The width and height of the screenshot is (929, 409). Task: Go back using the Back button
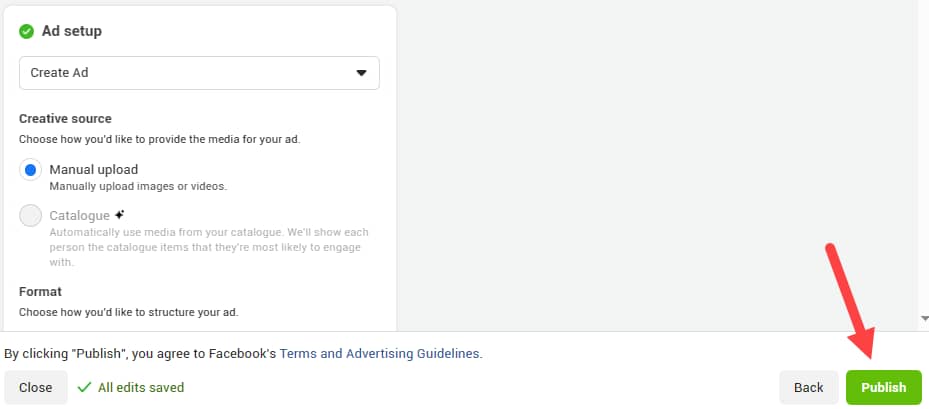pos(809,388)
